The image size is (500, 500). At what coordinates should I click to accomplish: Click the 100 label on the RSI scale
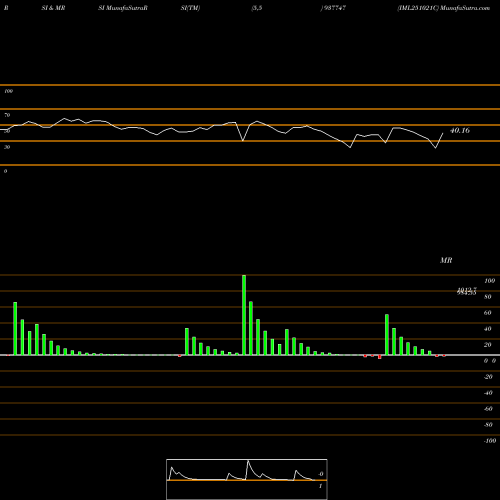(8, 91)
